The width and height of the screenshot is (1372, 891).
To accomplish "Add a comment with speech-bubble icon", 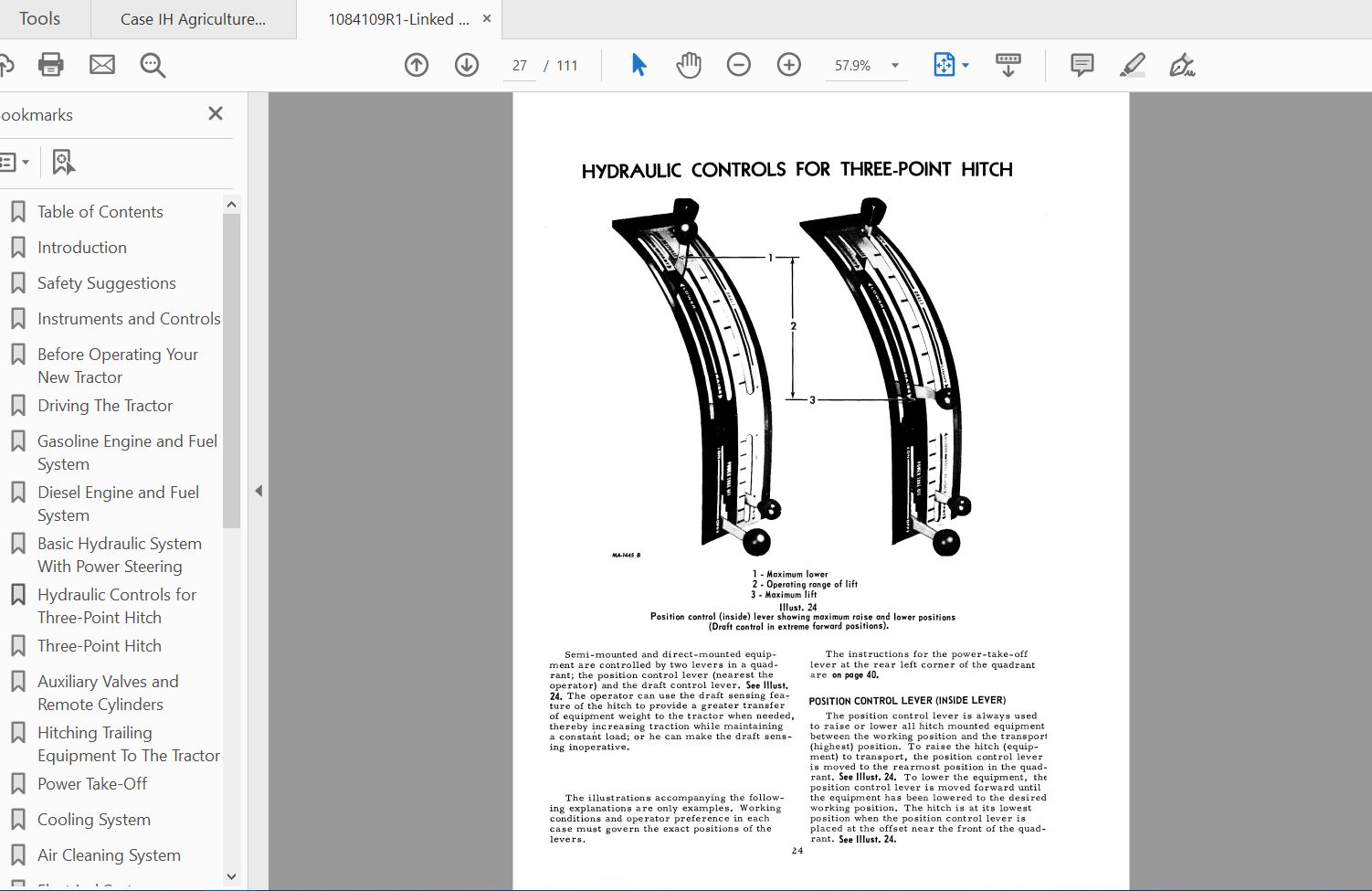I will coord(1082,65).
